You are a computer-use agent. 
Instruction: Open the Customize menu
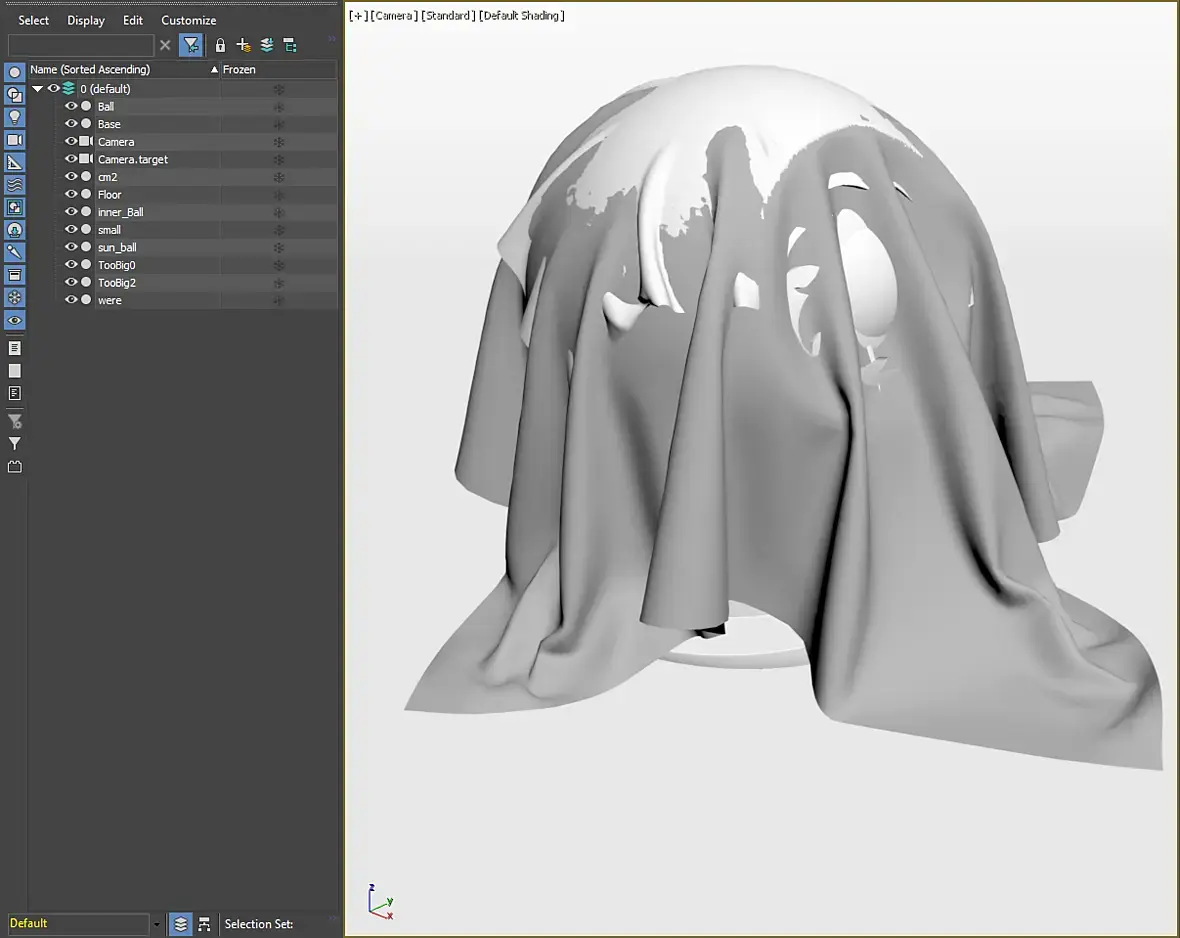pyautogui.click(x=188, y=20)
